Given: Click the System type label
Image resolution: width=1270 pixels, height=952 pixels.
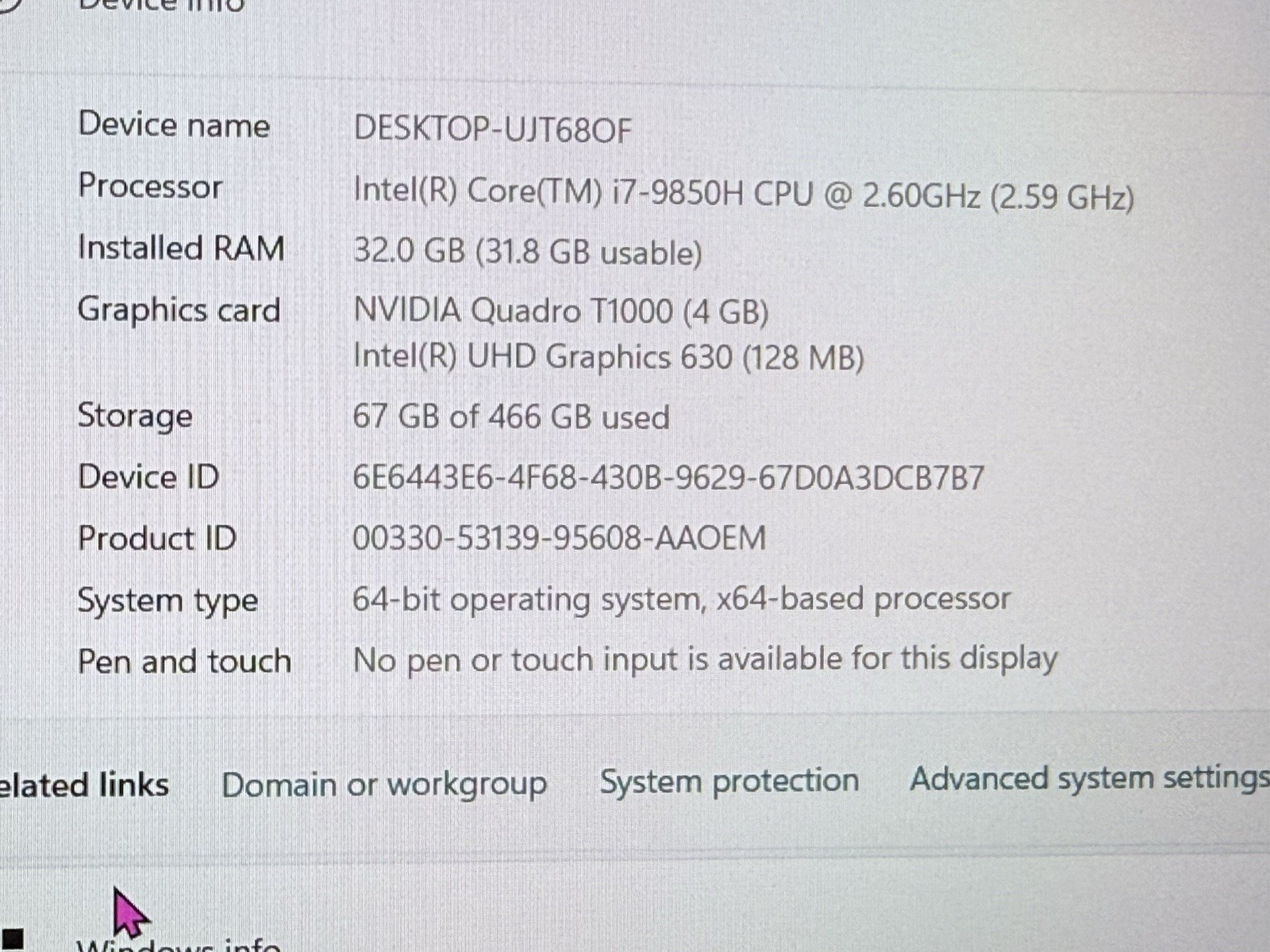Looking at the screenshot, I should click(168, 601).
